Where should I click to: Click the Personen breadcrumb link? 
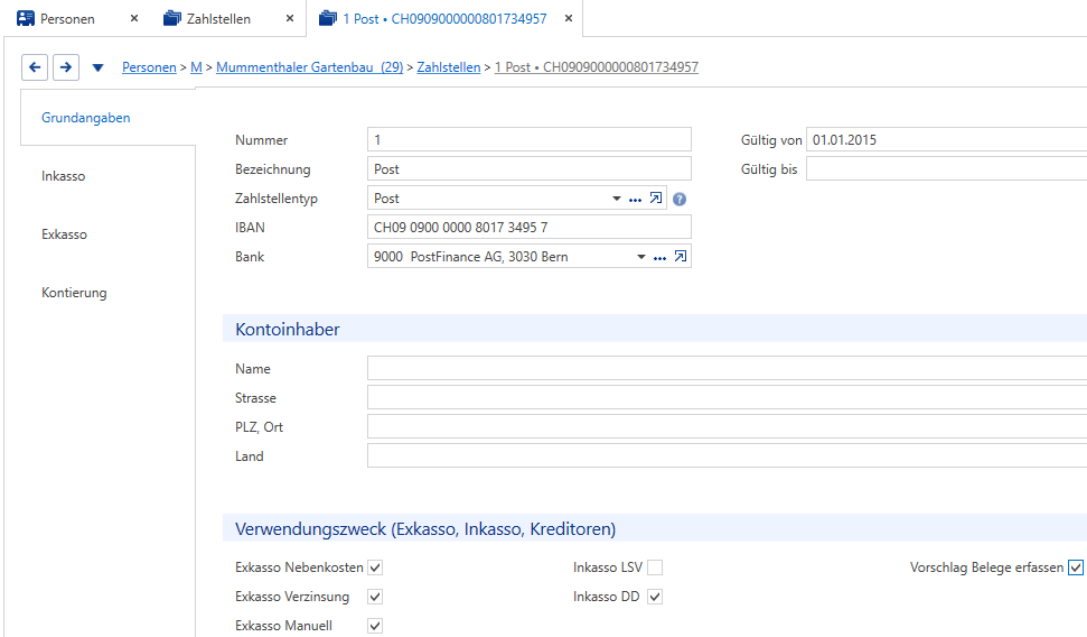click(x=149, y=67)
